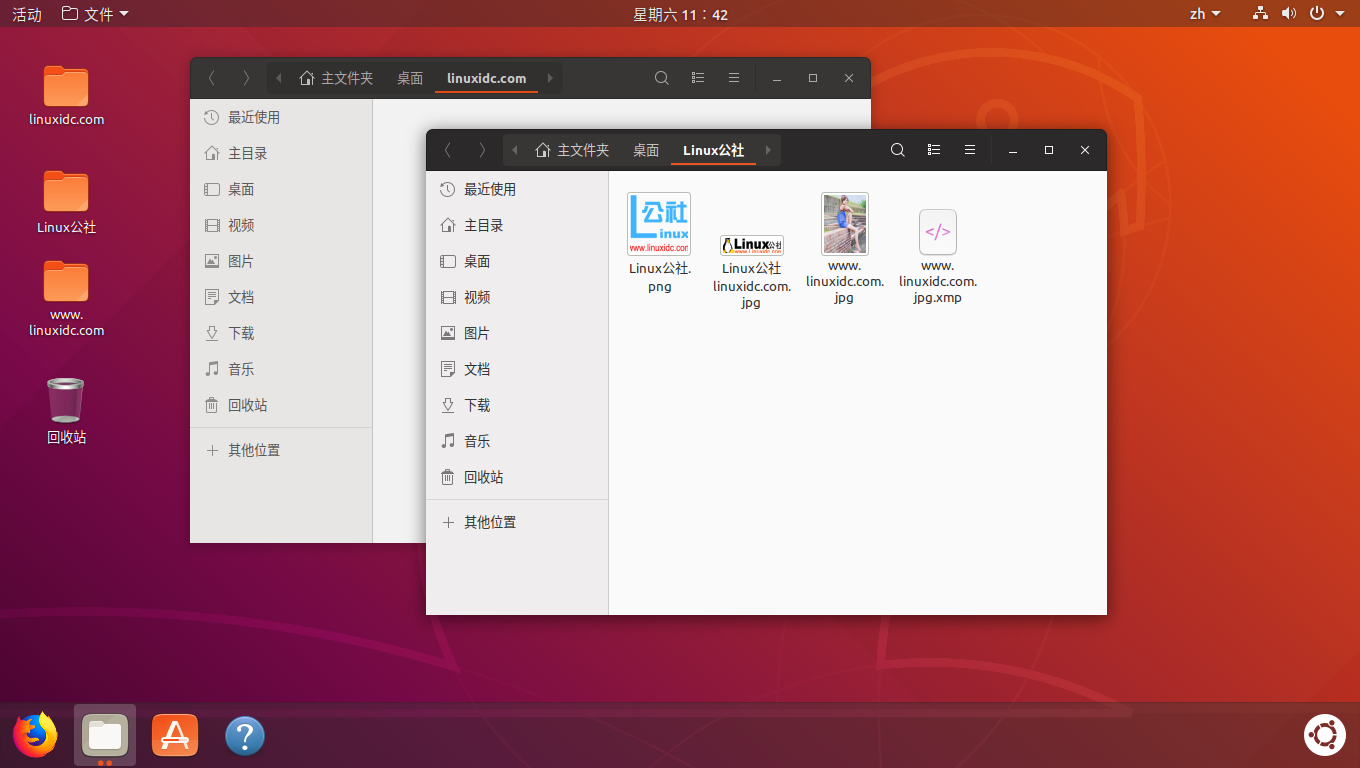The width and height of the screenshot is (1360, 768).
Task: Open Ubuntu Software from the dock
Action: tap(175, 736)
